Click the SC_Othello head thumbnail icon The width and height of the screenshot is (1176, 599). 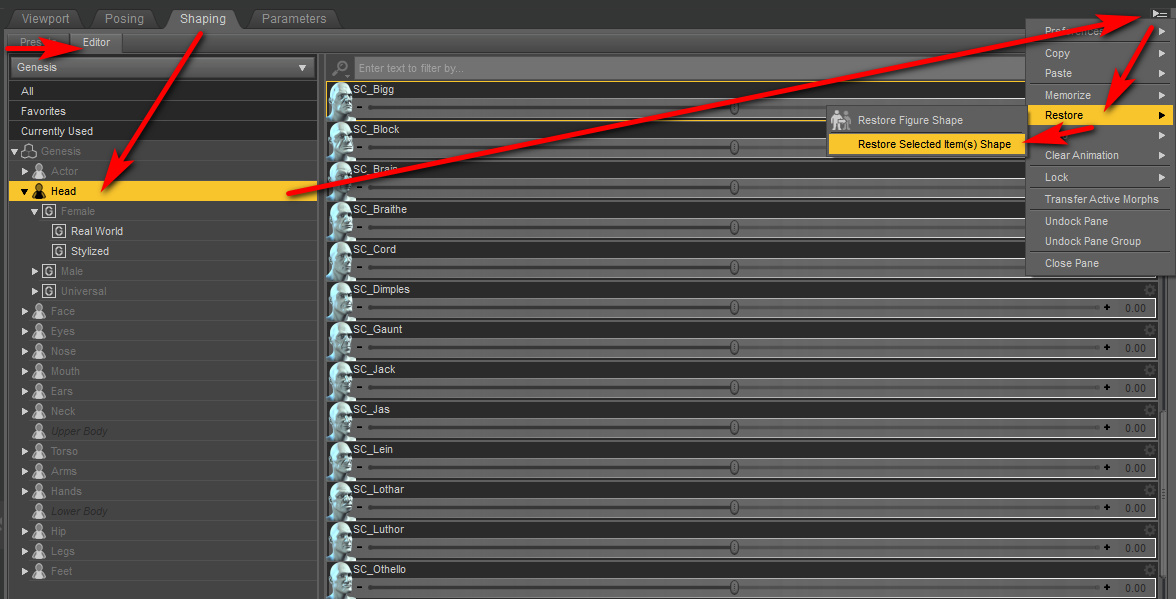pos(340,578)
